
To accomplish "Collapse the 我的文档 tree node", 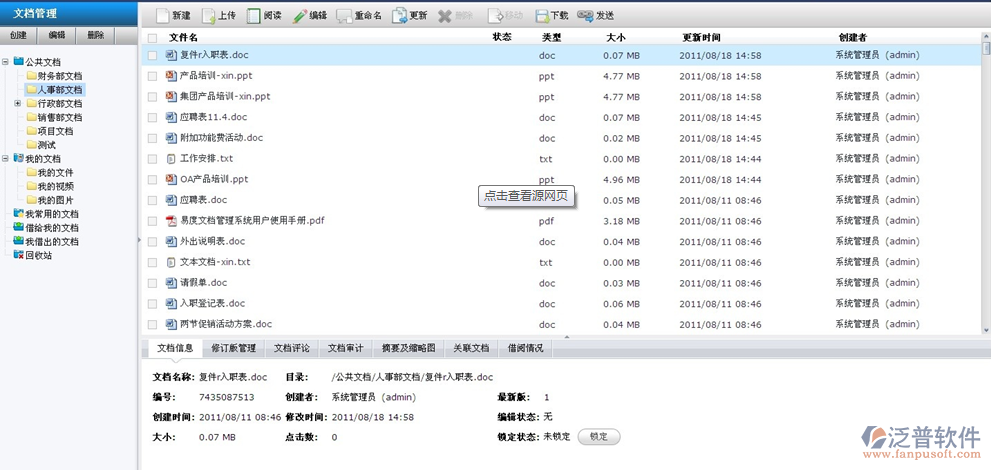I will [x=6, y=158].
